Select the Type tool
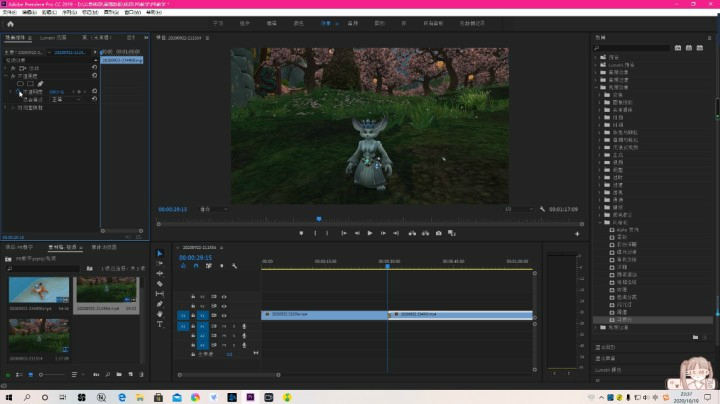 [160, 324]
